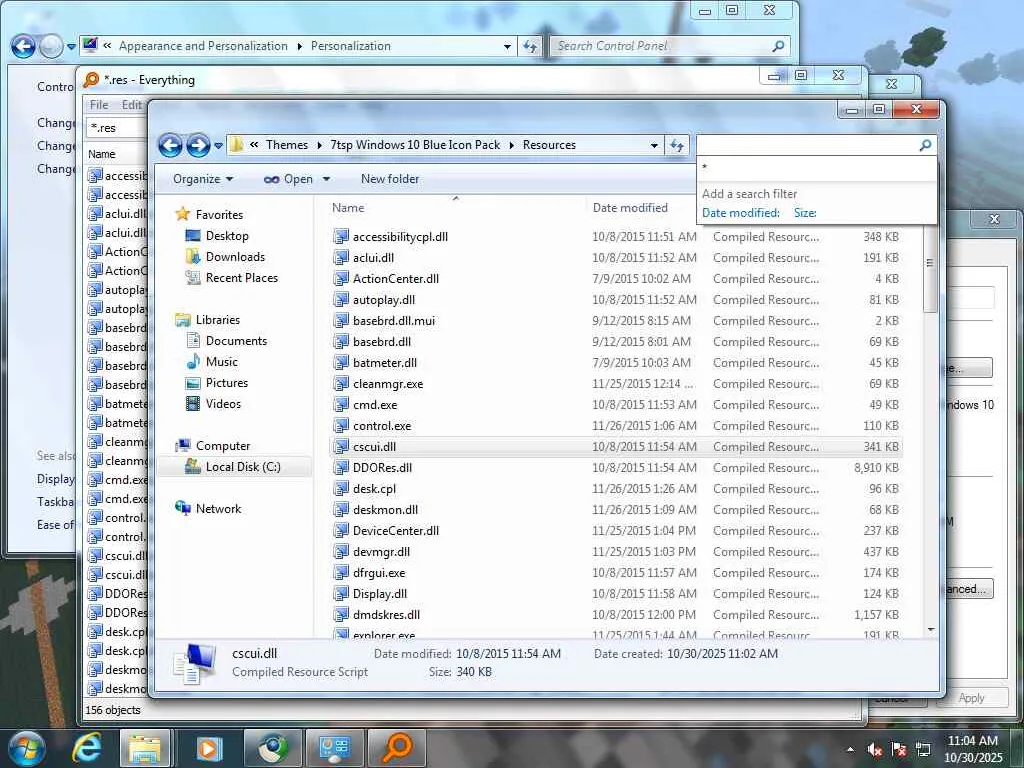Click New folder in toolbar
Screen dimensions: 1024x768
coord(390,179)
